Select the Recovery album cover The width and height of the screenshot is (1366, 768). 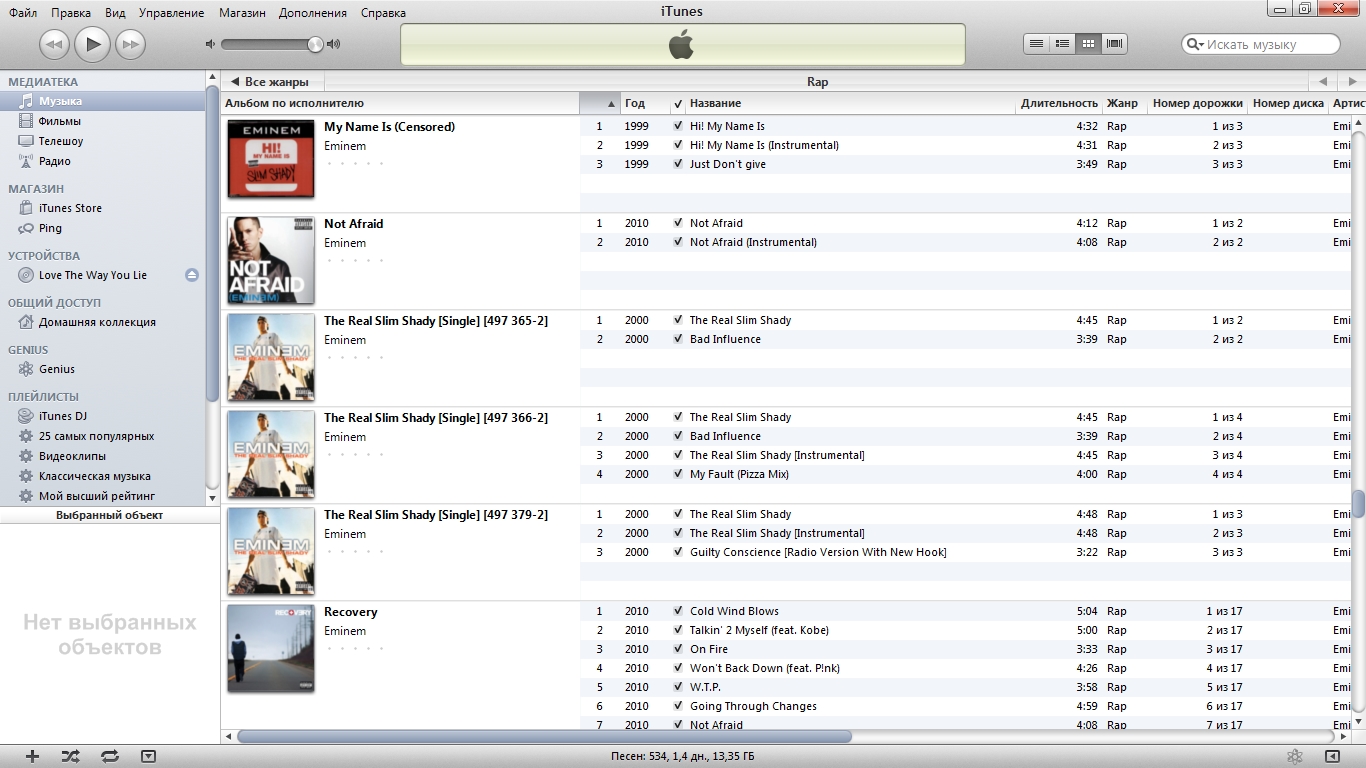270,648
